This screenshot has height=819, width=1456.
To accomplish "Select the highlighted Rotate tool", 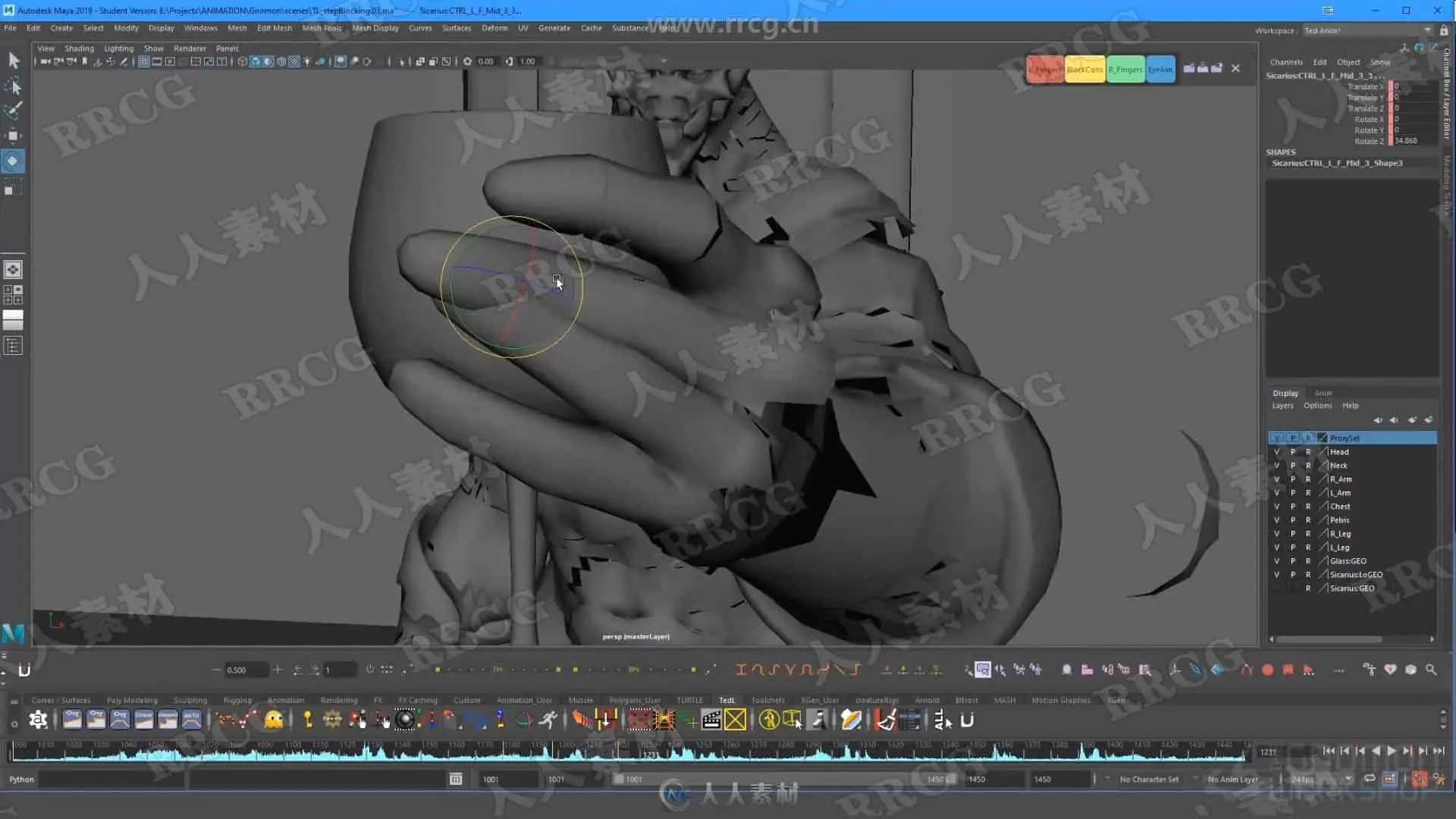I will coord(13,161).
